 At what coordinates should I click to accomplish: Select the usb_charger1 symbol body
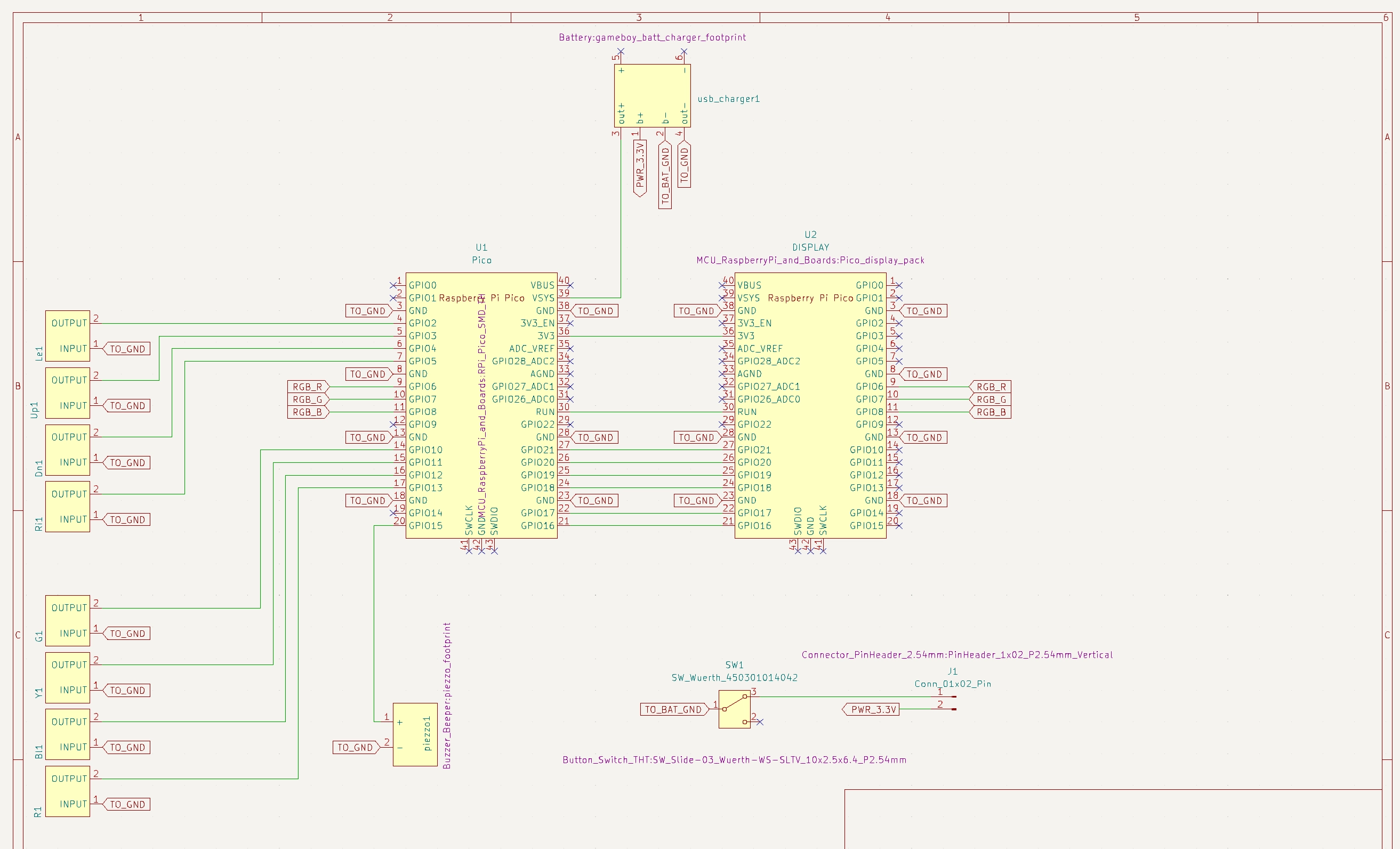click(652, 95)
